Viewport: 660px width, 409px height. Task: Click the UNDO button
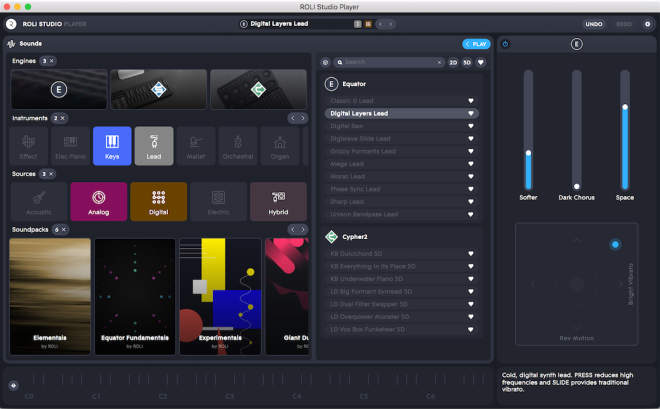[x=594, y=24]
